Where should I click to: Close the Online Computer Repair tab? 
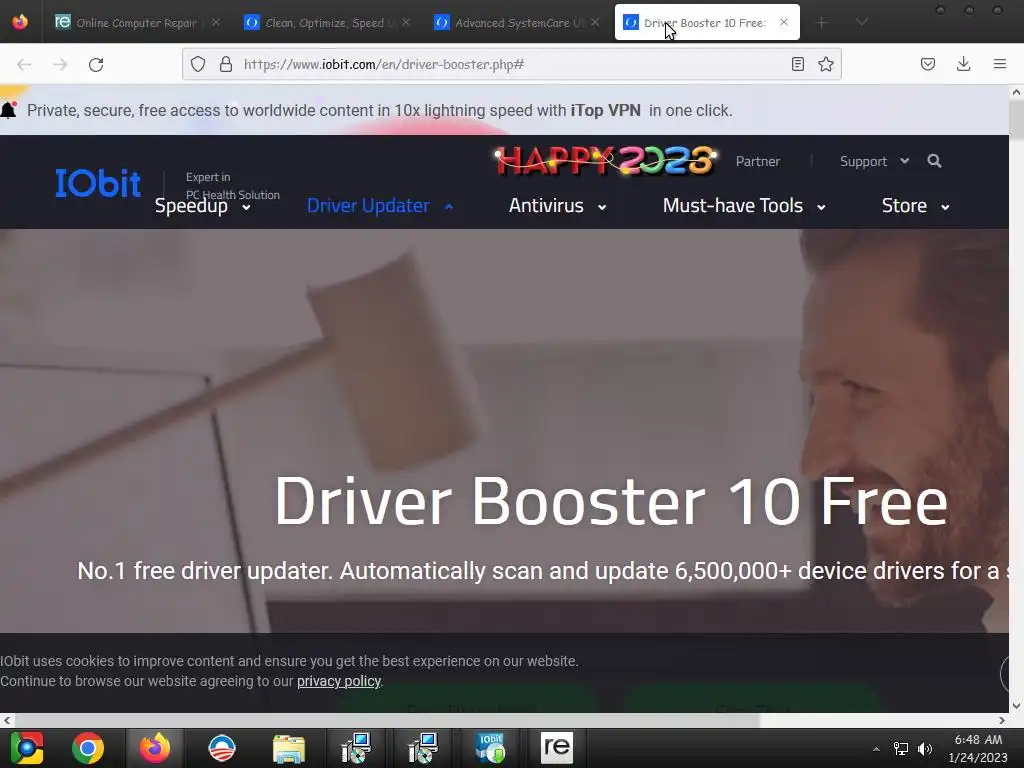216,22
